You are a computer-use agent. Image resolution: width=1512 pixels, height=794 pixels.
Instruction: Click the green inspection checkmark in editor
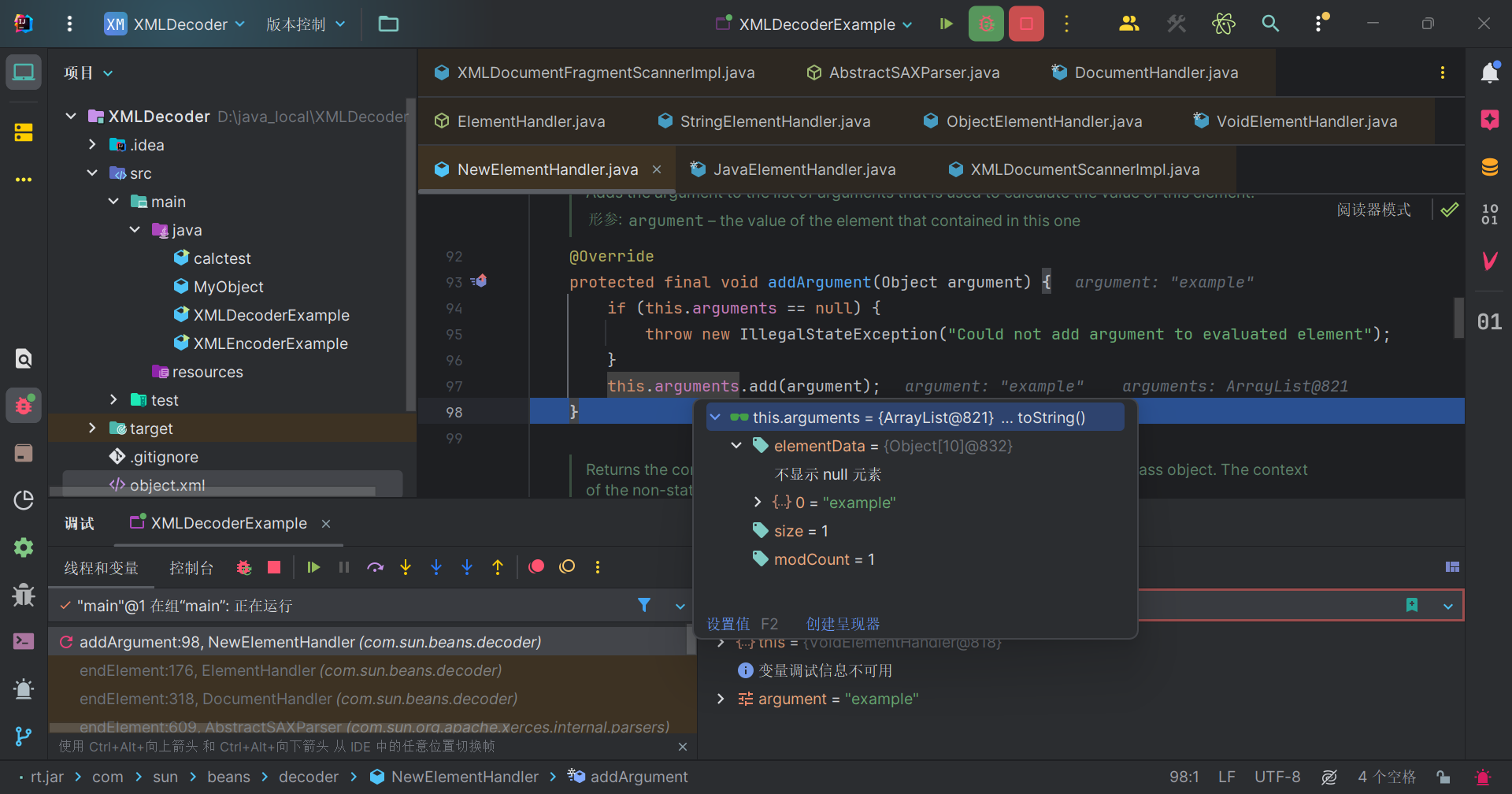tap(1449, 210)
